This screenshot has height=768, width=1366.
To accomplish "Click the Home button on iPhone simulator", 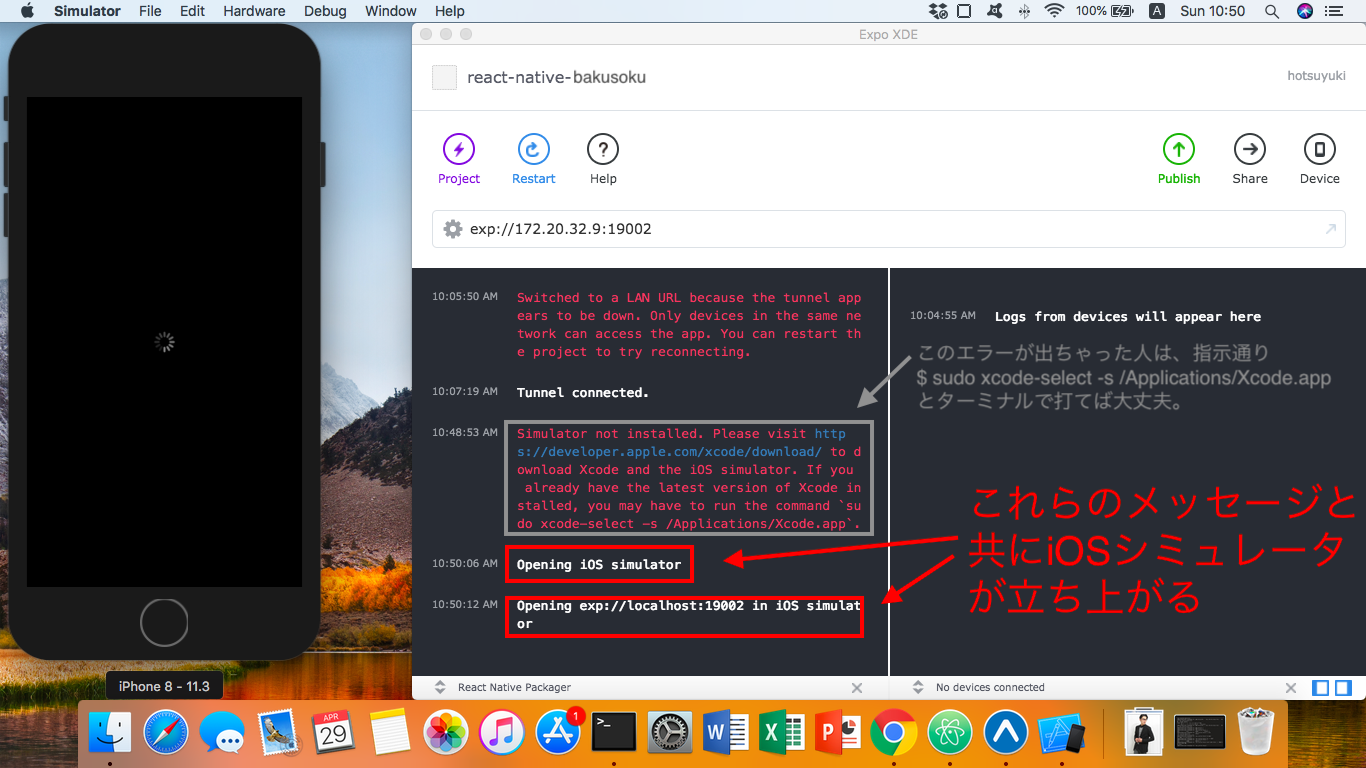I will pyautogui.click(x=164, y=623).
